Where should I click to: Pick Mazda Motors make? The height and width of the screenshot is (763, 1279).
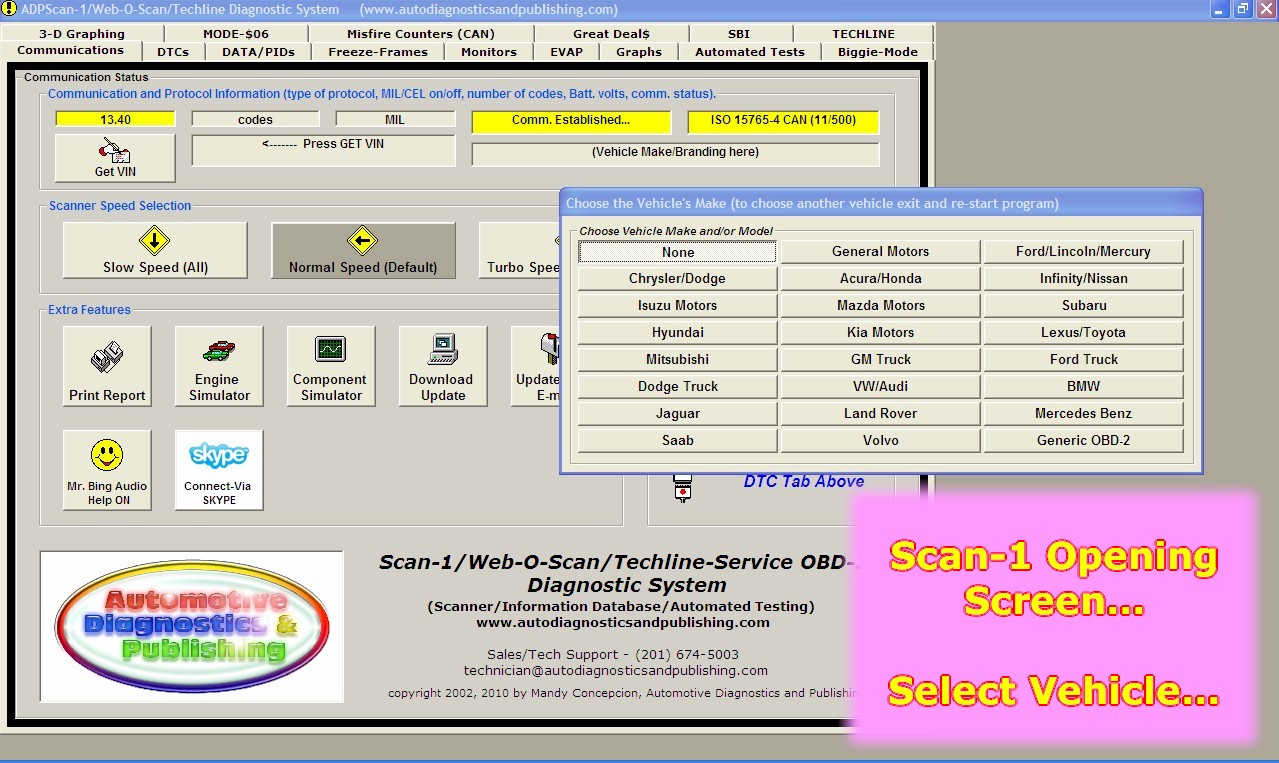[x=881, y=306]
